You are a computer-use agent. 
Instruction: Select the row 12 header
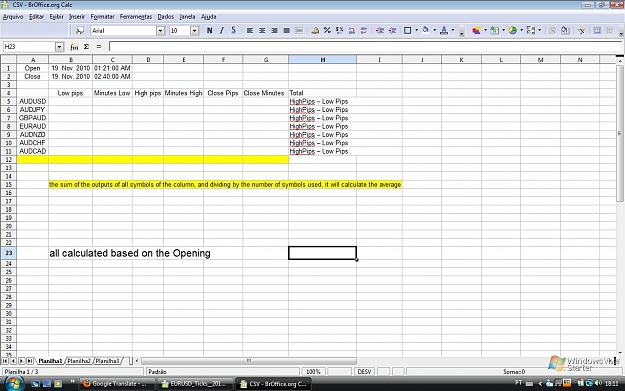[8, 159]
